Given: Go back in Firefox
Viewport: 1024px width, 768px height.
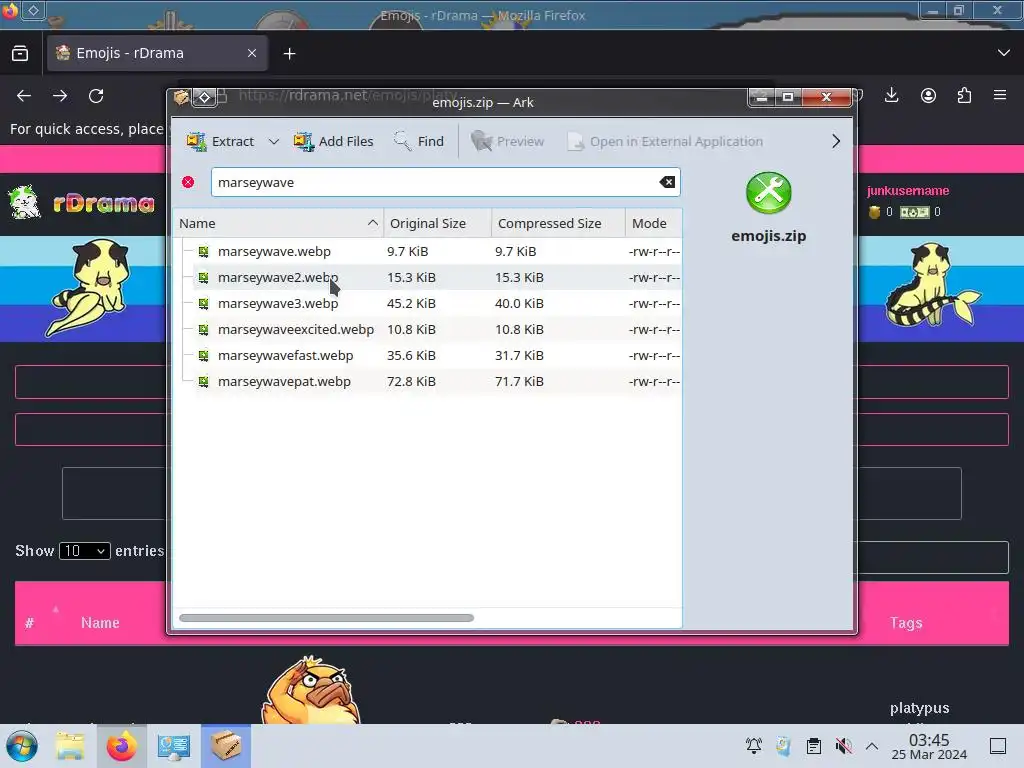Looking at the screenshot, I should click(24, 96).
